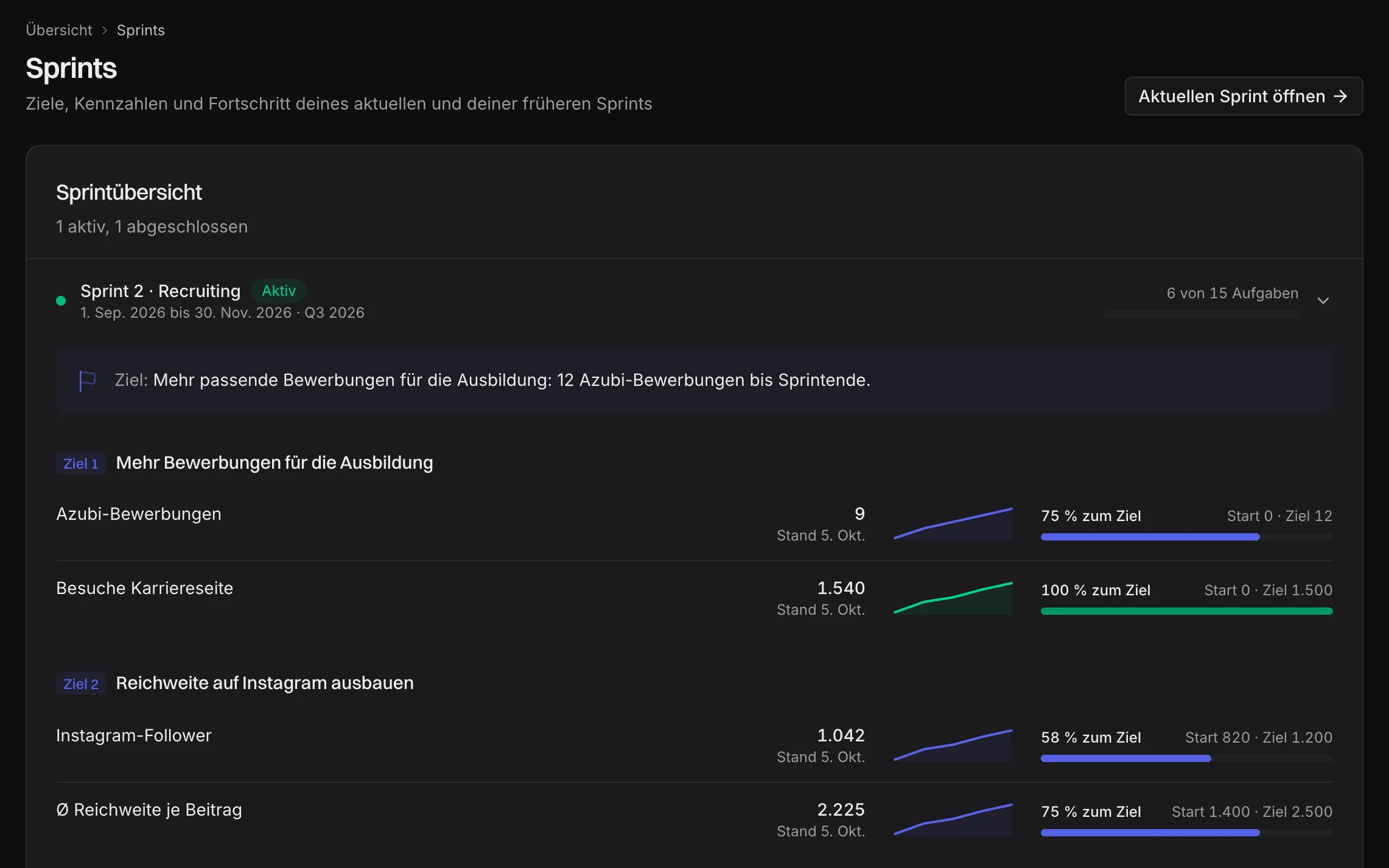Click the Start 0 · Ziel 12 text
Image resolution: width=1389 pixels, height=868 pixels.
1279,516
